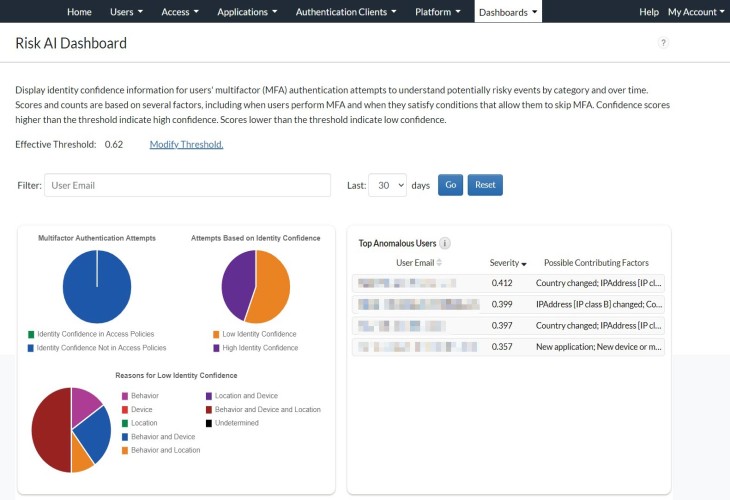
Task: Open the Users dropdown menu
Action: pos(126,12)
